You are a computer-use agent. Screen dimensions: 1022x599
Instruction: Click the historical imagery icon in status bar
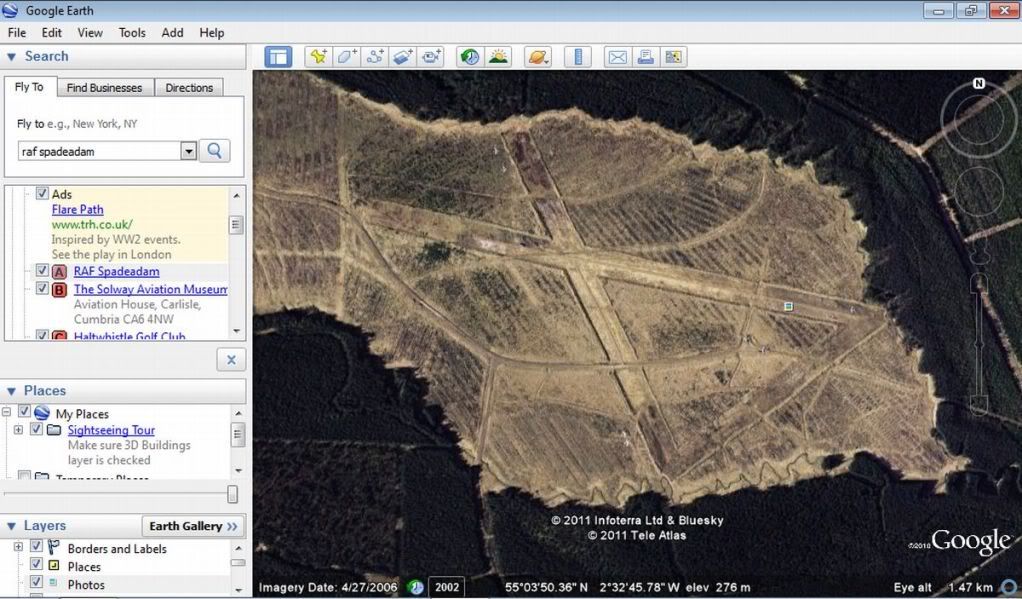tap(415, 587)
